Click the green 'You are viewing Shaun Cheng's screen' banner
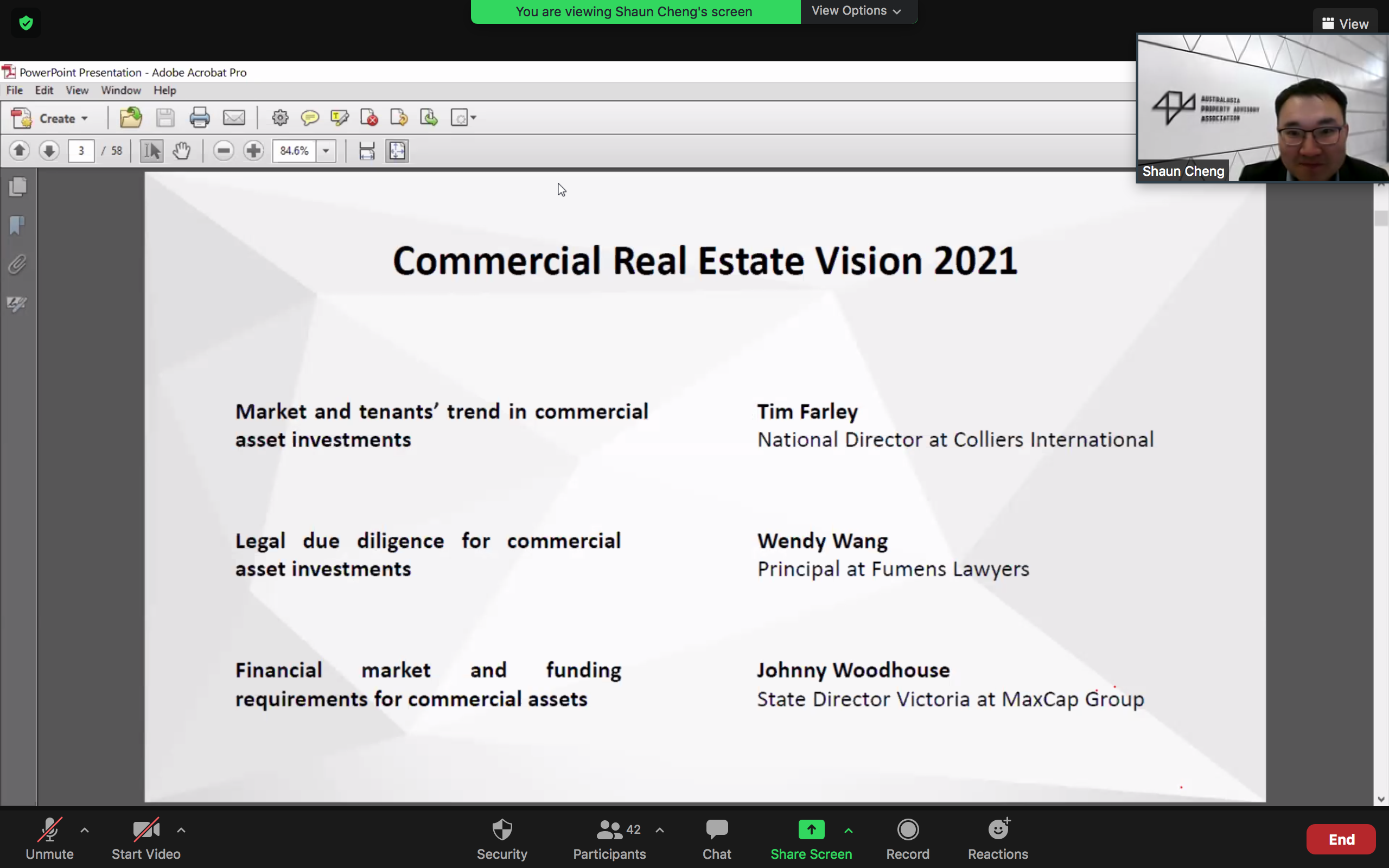The image size is (1389, 868). coord(635,11)
